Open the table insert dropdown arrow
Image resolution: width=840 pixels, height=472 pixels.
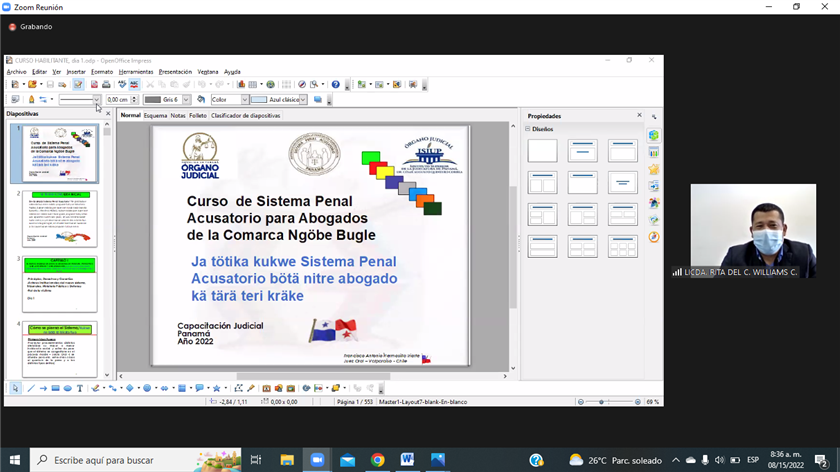261,84
